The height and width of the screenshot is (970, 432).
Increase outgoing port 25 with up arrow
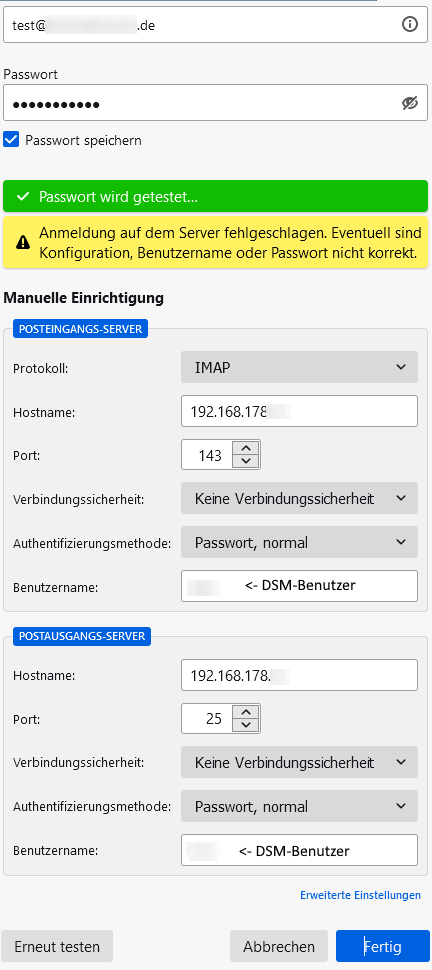point(246,712)
